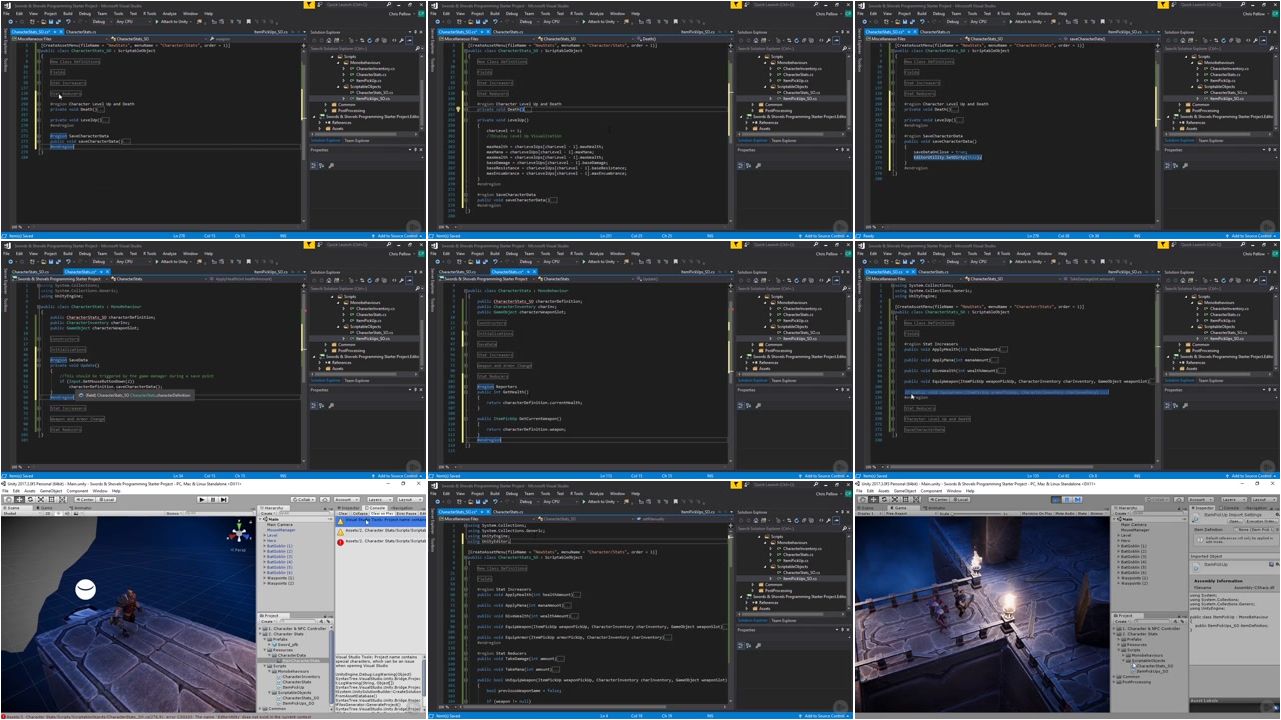Click the red error entry icon in the Unity Console
This screenshot has height=720, width=1281.
(340, 542)
